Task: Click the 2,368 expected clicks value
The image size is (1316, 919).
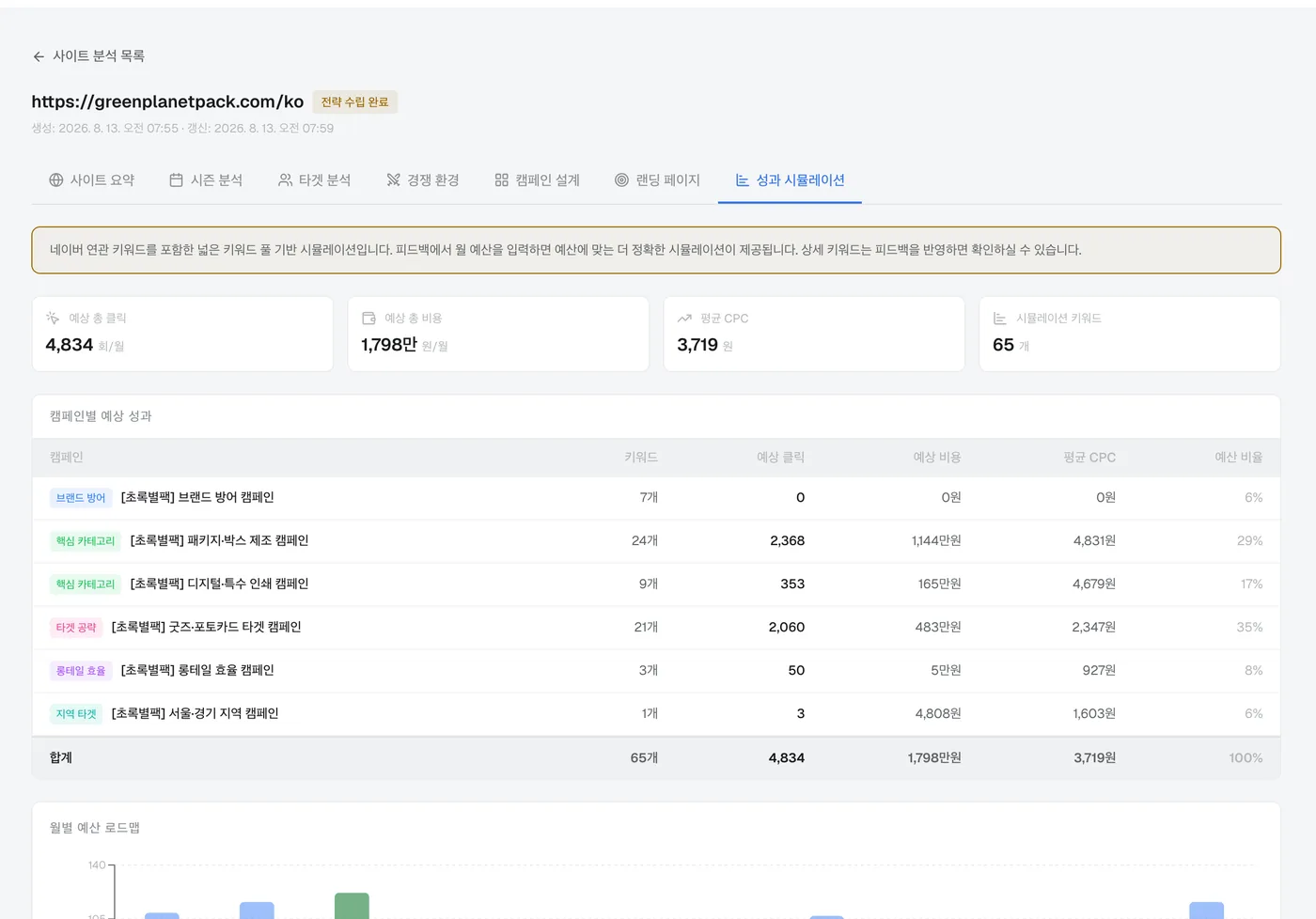Action: tap(787, 541)
